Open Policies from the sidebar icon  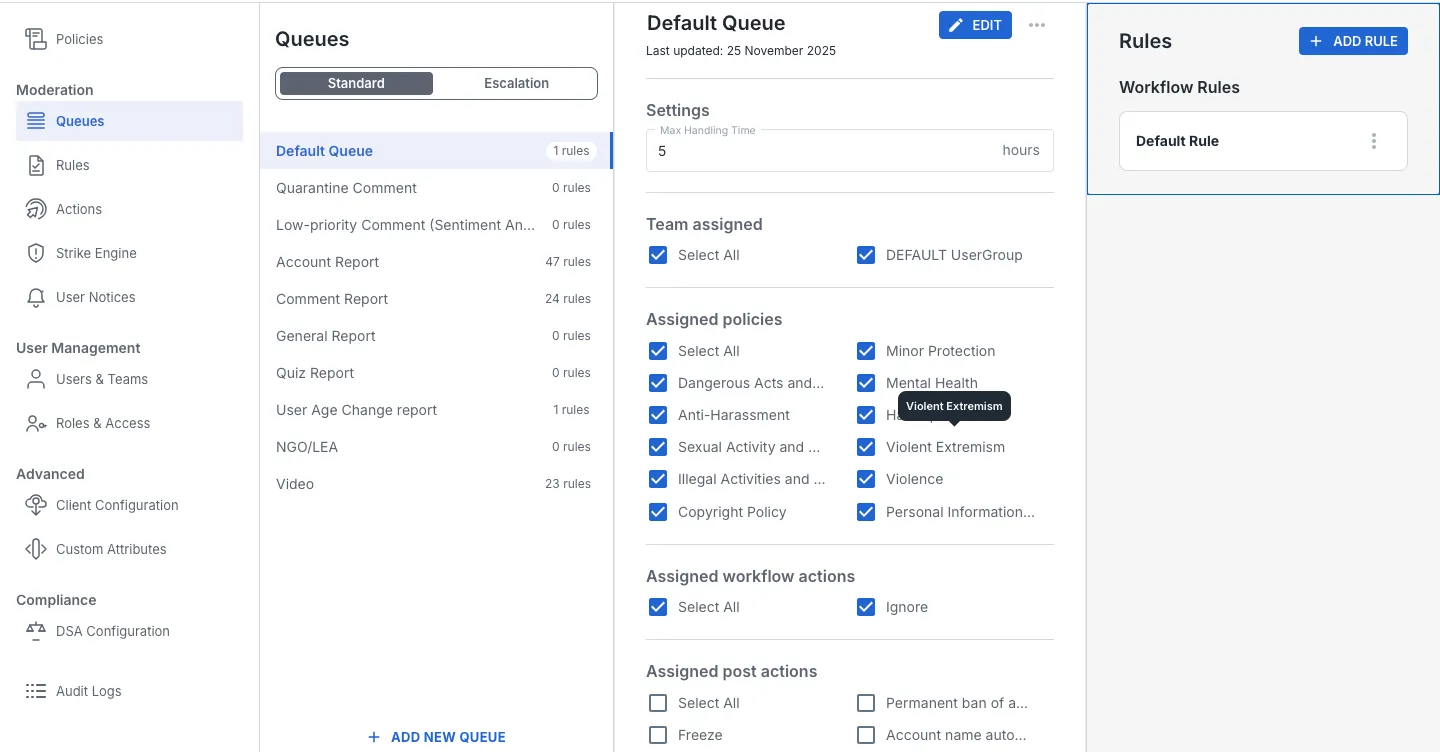tap(36, 39)
